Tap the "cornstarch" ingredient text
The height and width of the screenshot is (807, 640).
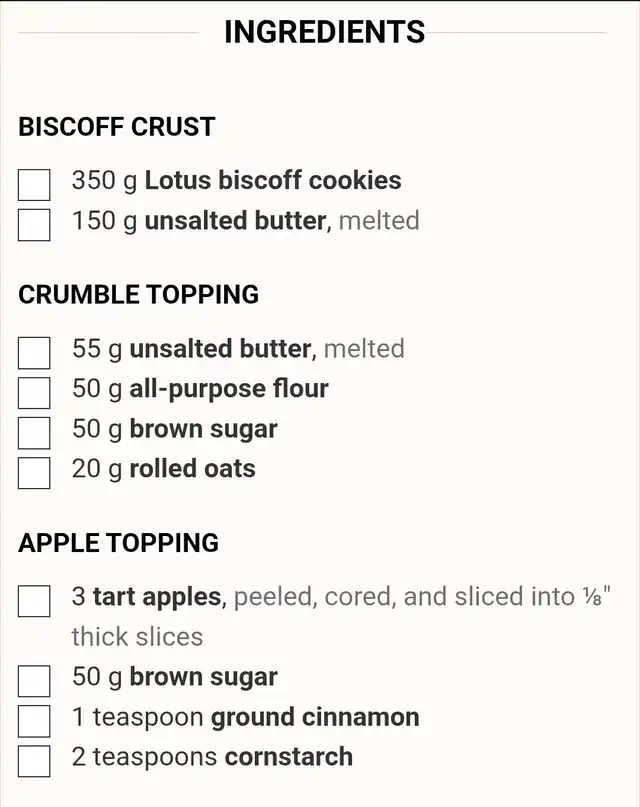pos(288,757)
